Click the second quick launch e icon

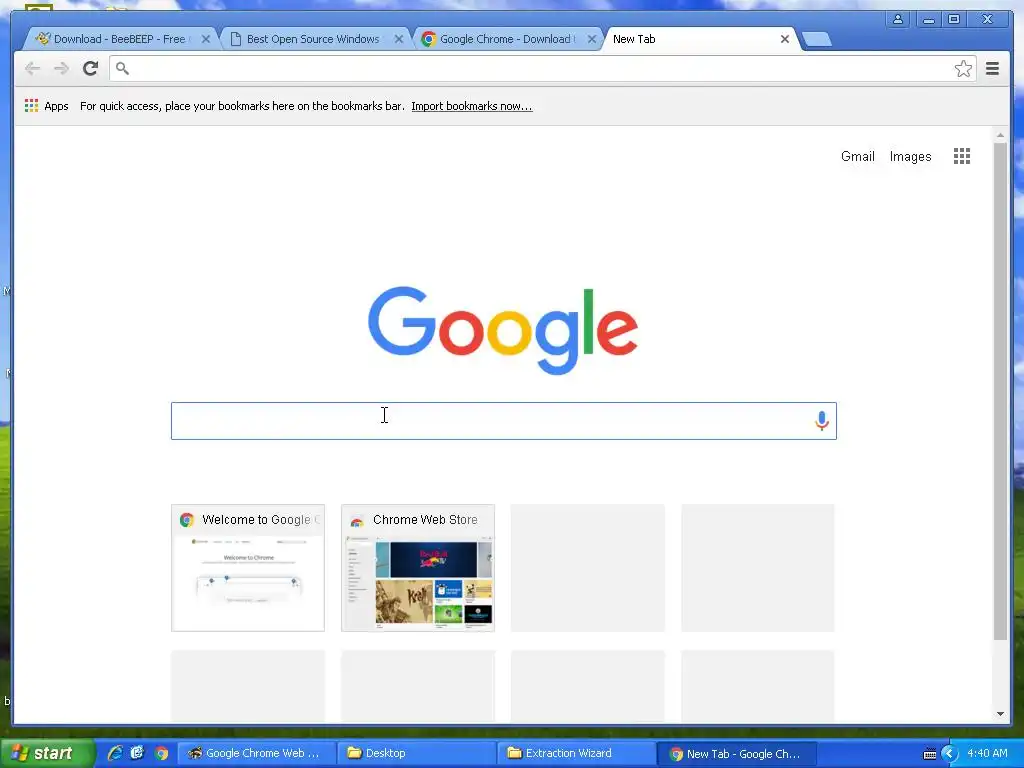pyautogui.click(x=137, y=753)
